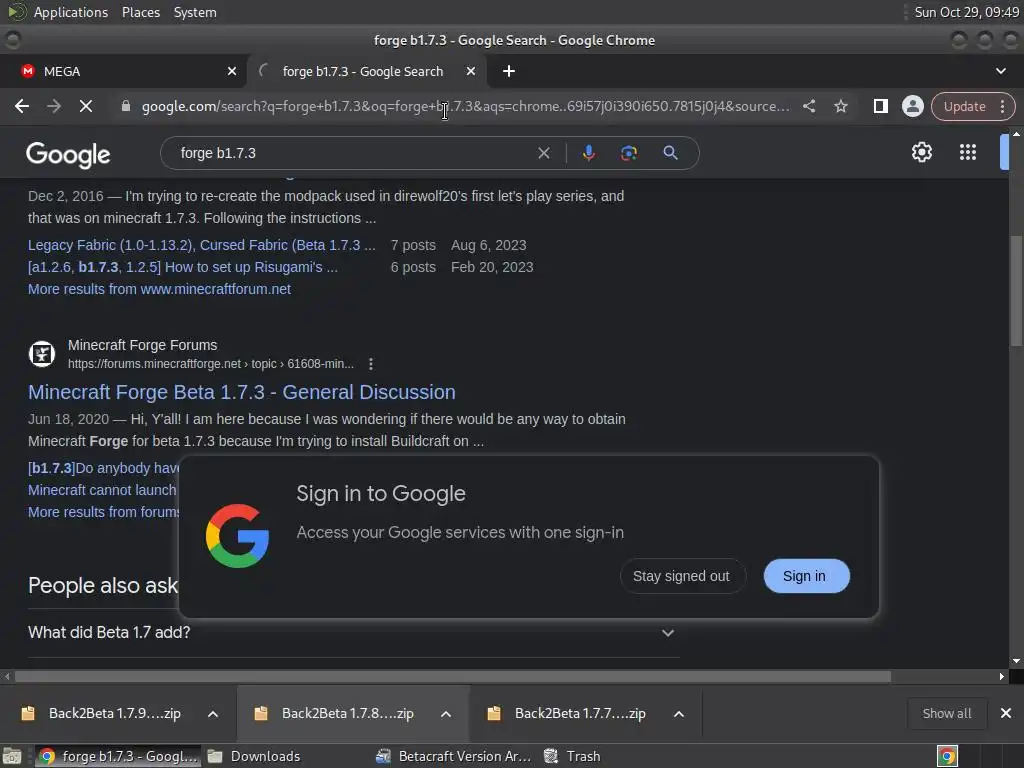Submit search with the magnifier icon
Screen dimensions: 1024x768
coord(670,153)
